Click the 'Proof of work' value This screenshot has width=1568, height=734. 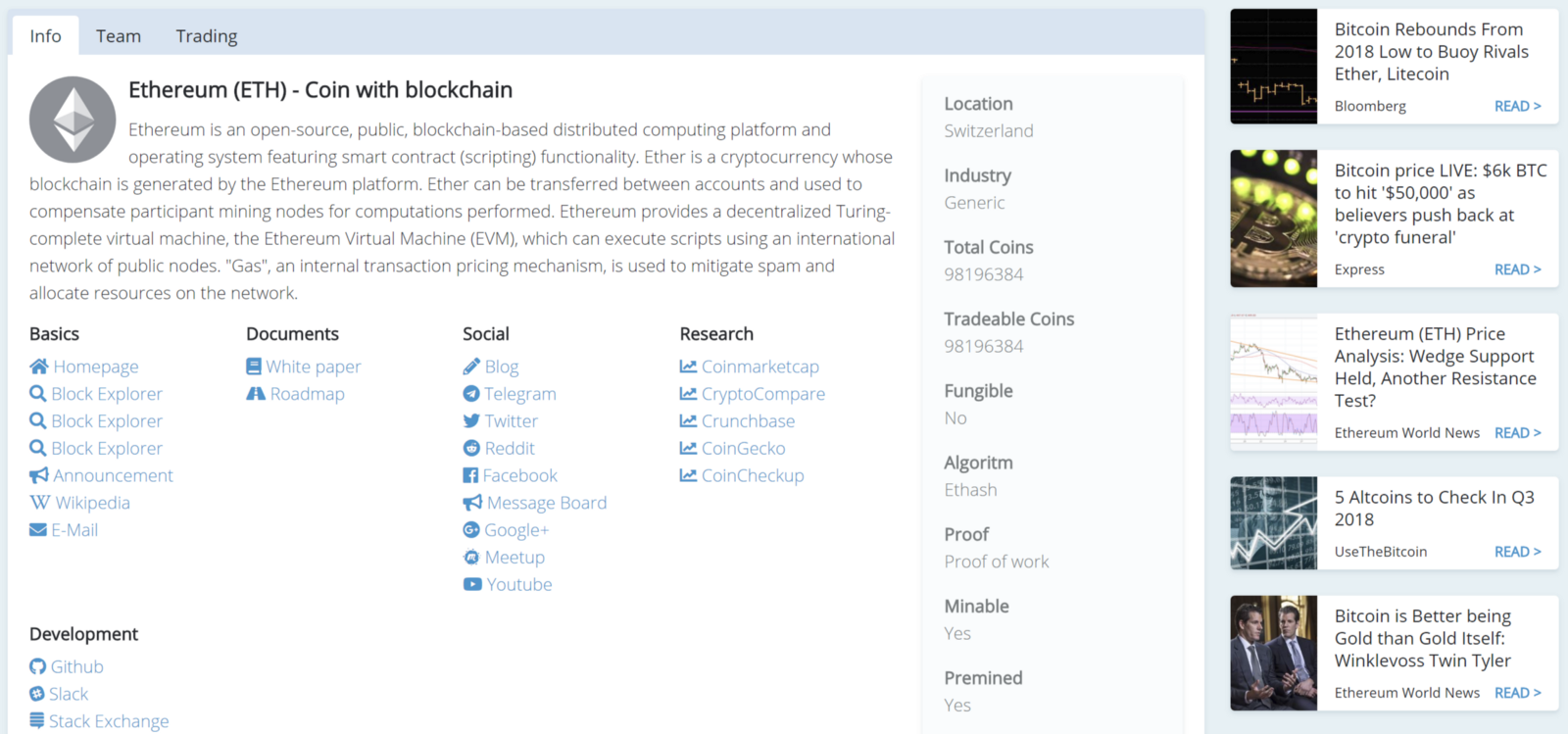[997, 562]
